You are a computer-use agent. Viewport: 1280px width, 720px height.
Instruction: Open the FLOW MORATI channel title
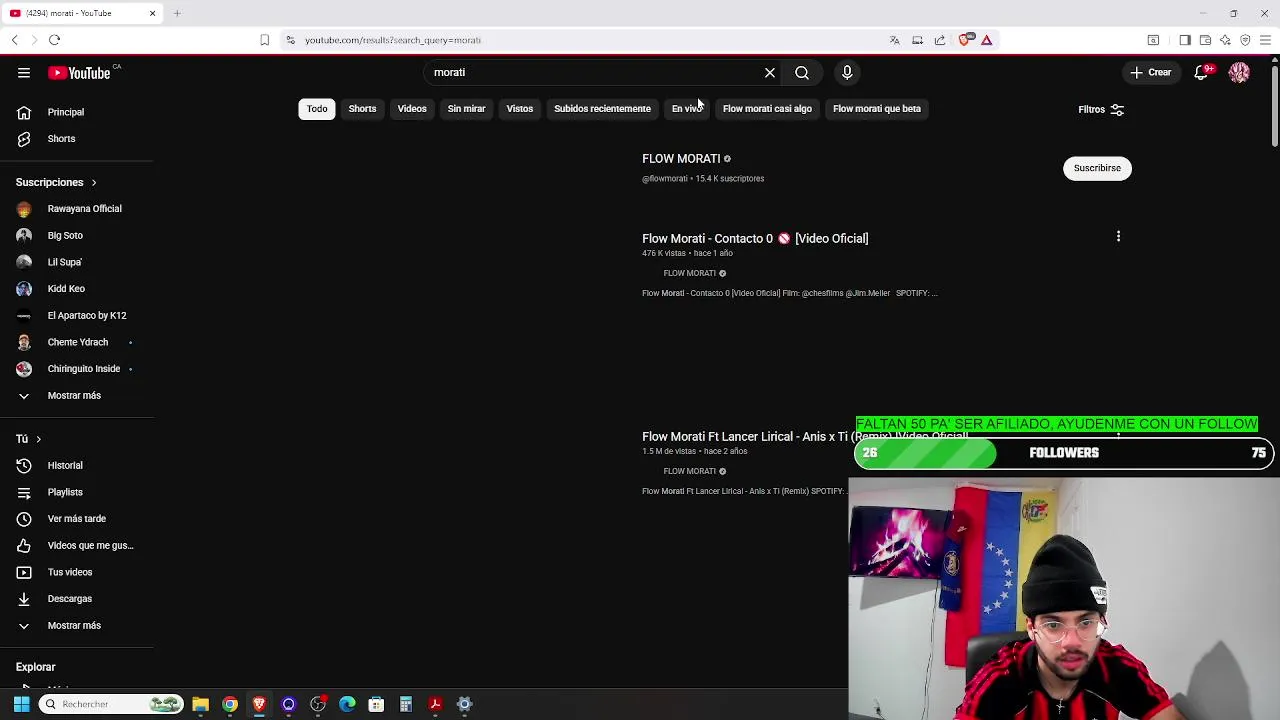click(681, 159)
